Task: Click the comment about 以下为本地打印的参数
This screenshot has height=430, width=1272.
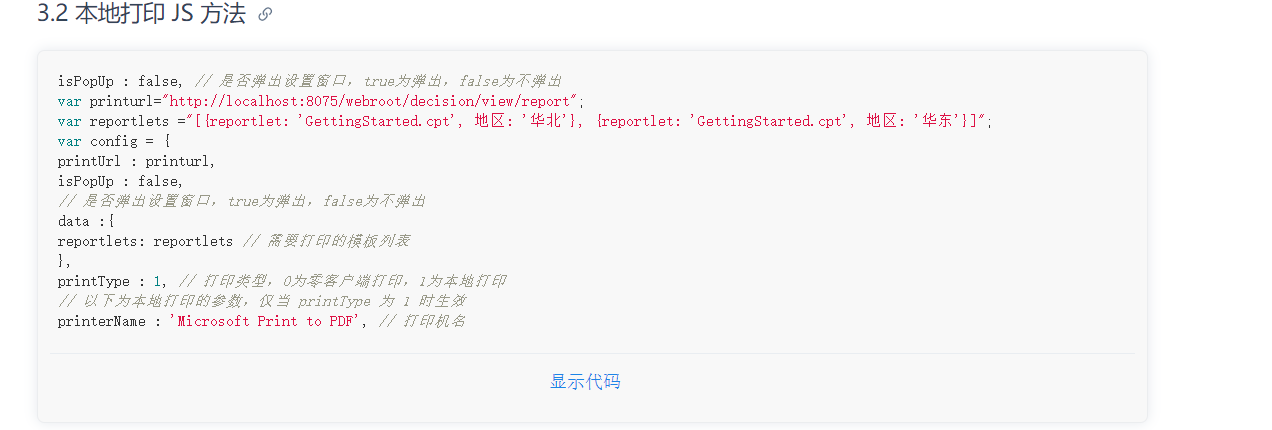Action: click(261, 301)
